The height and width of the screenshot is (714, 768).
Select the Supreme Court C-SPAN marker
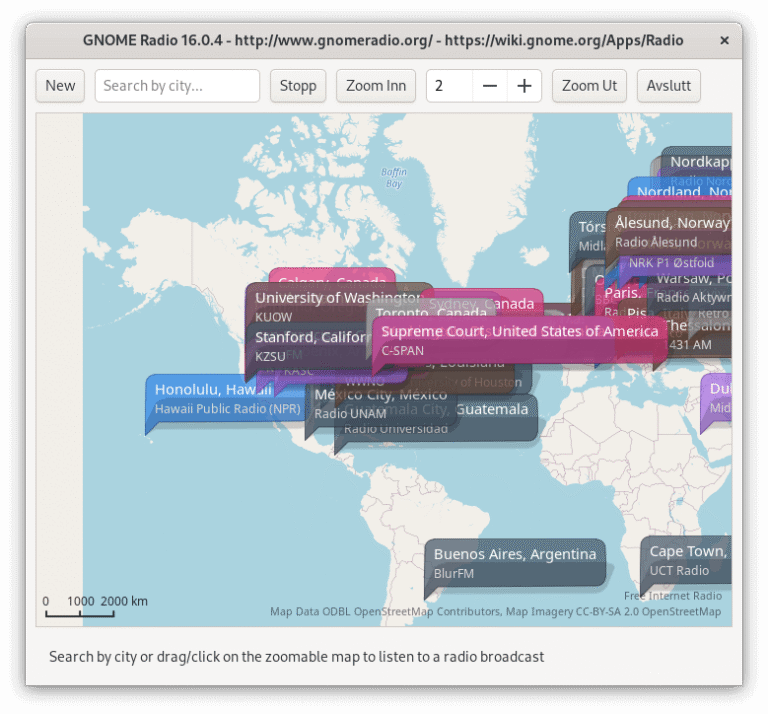click(519, 339)
